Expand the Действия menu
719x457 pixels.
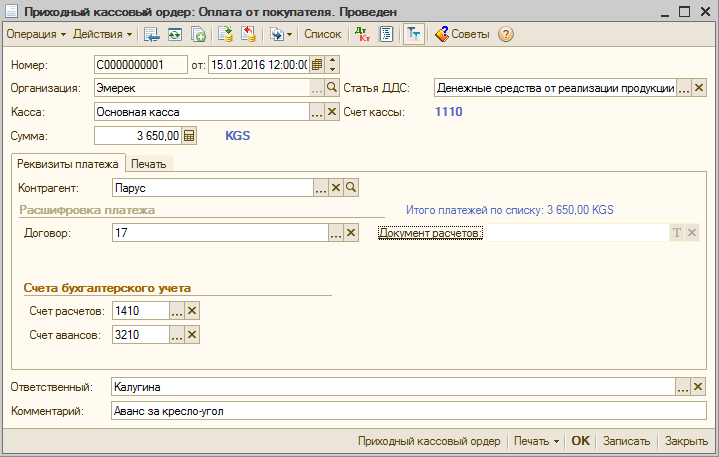pyautogui.click(x=103, y=34)
